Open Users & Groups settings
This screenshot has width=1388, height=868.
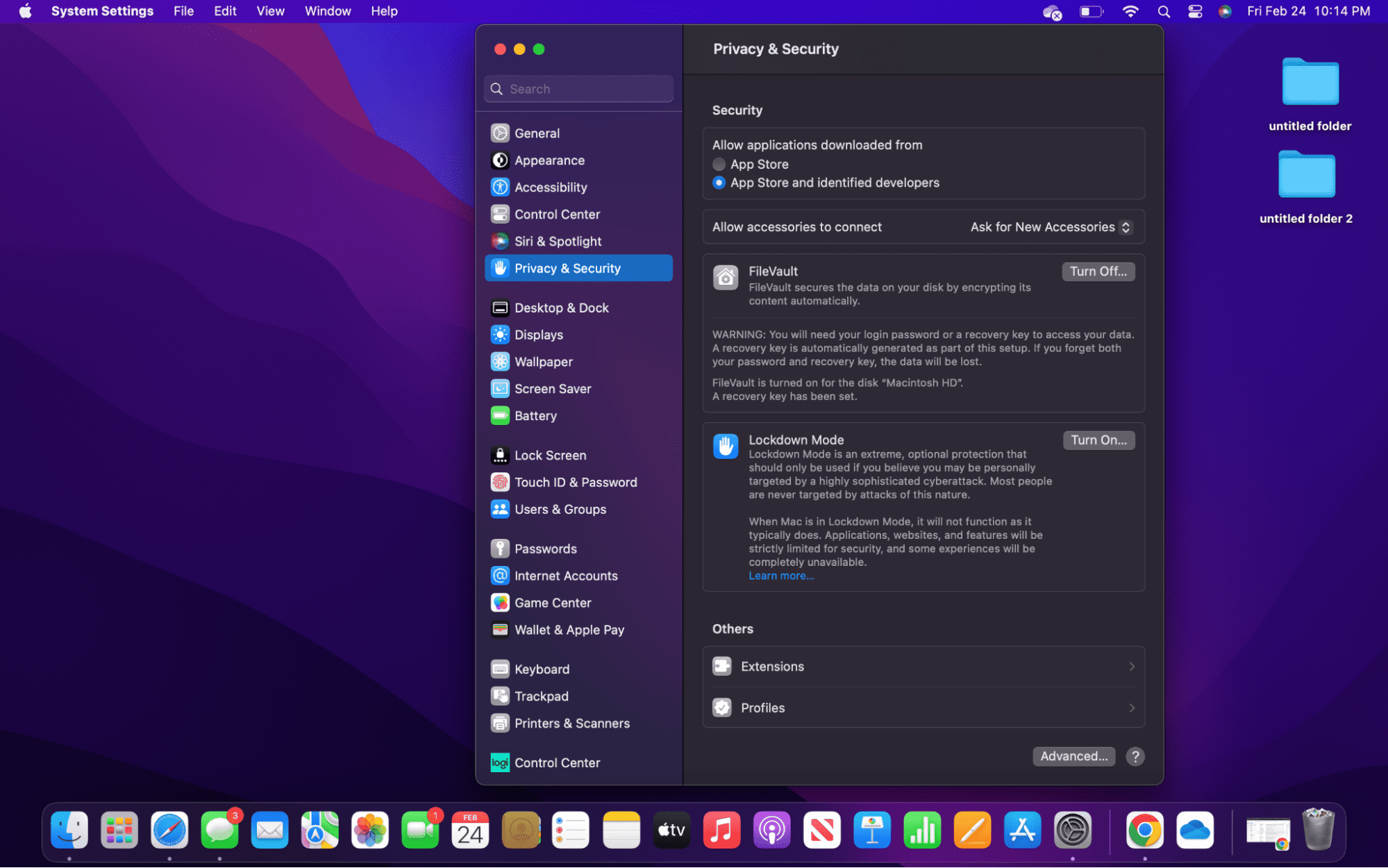(x=578, y=510)
